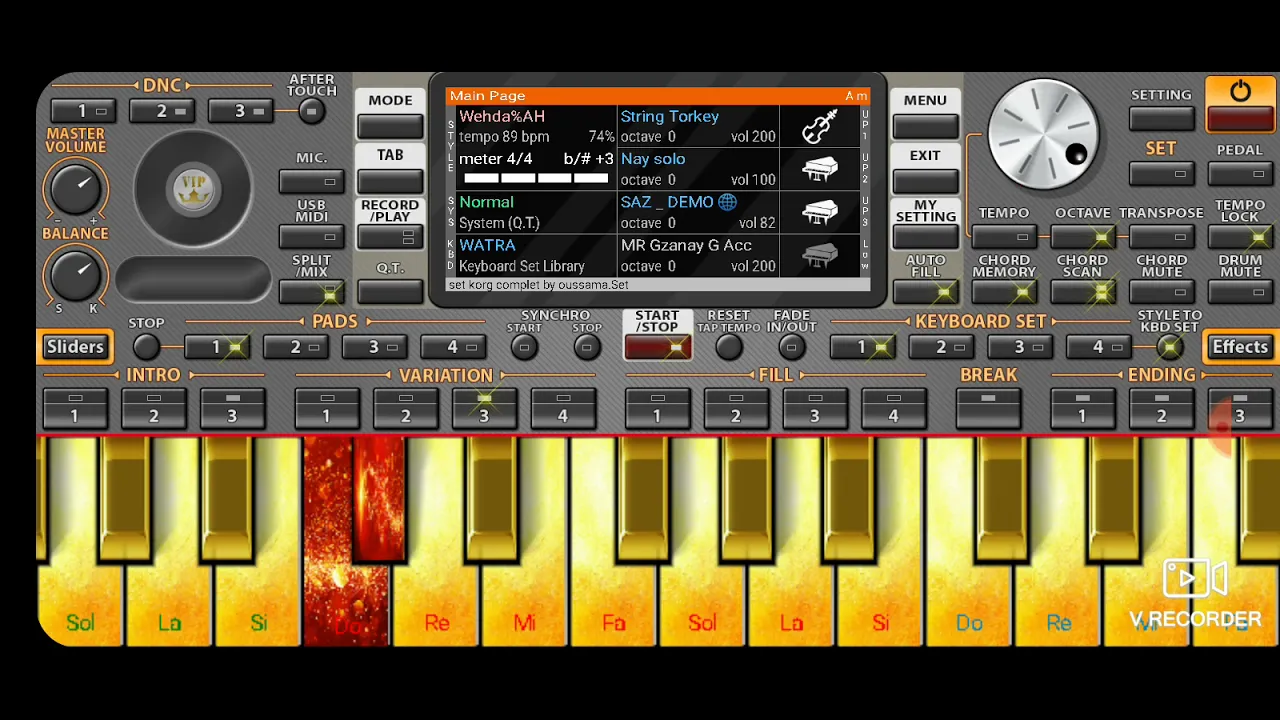This screenshot has width=1280, height=720.
Task: Click the Reset Tap Tempo button
Action: pyautogui.click(x=728, y=347)
